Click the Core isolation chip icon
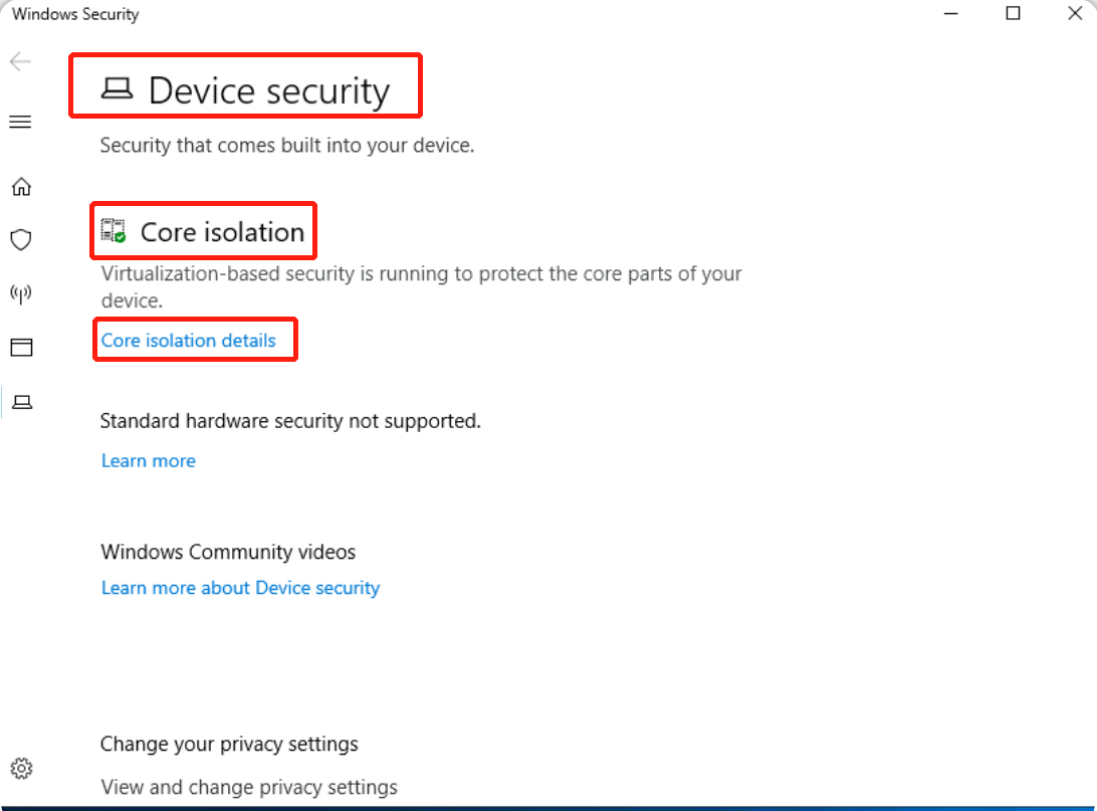 coord(113,231)
